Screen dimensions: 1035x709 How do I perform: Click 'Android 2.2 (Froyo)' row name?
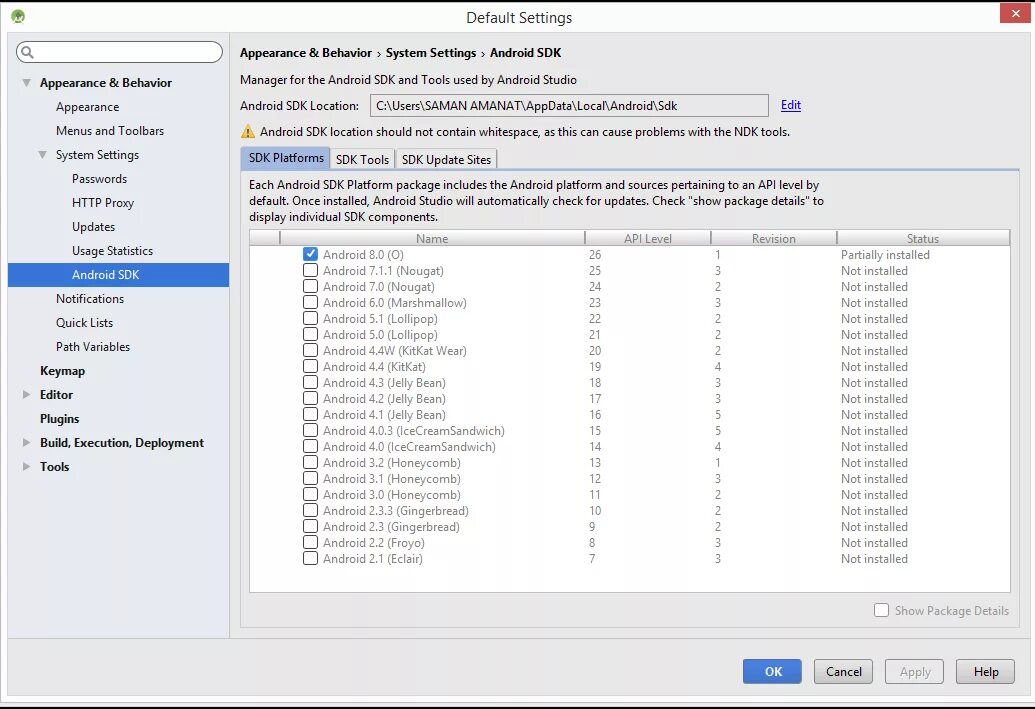click(x=374, y=543)
